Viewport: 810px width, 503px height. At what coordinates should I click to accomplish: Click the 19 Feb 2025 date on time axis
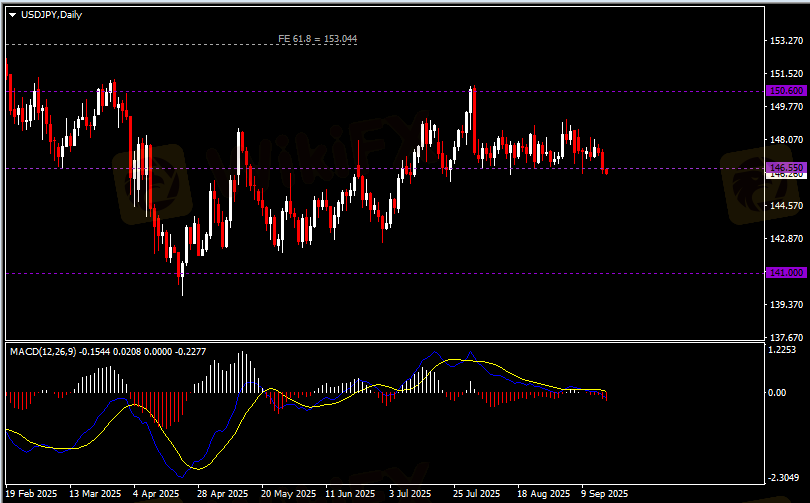[32, 494]
